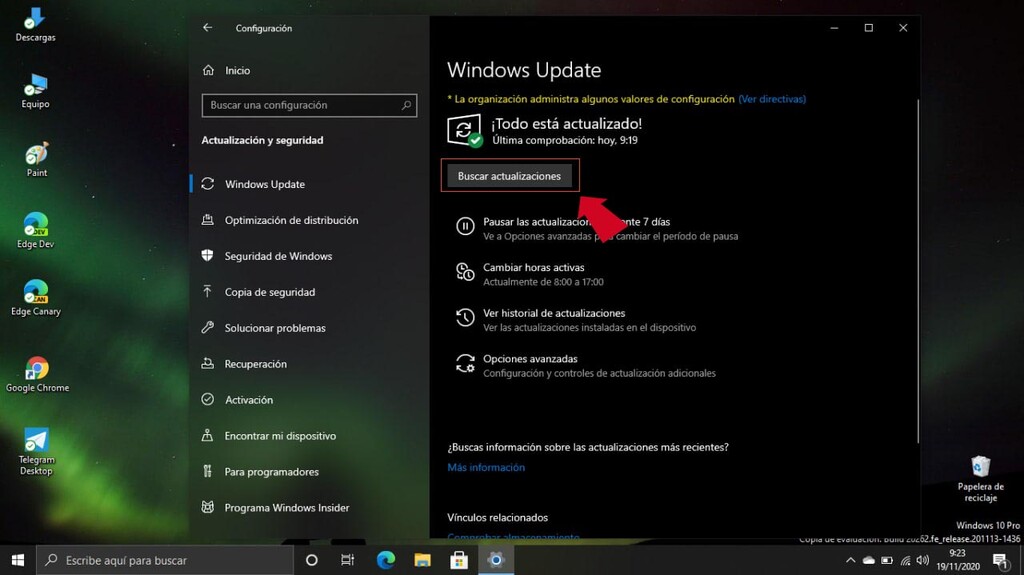1024x575 pixels.
Task: Open Cambiar horas activas
Action: [534, 267]
